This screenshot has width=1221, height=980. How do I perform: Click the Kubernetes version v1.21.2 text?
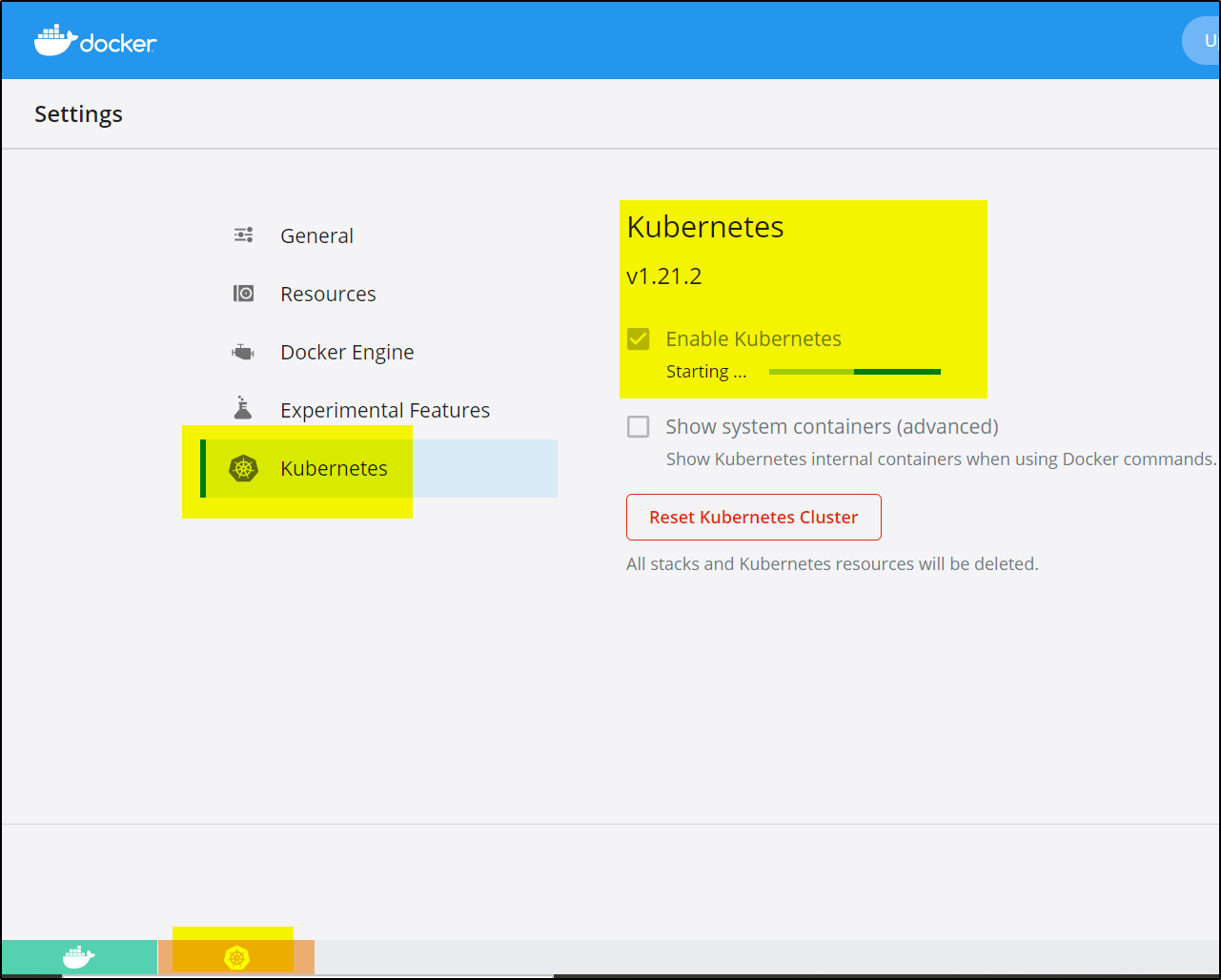(x=664, y=276)
